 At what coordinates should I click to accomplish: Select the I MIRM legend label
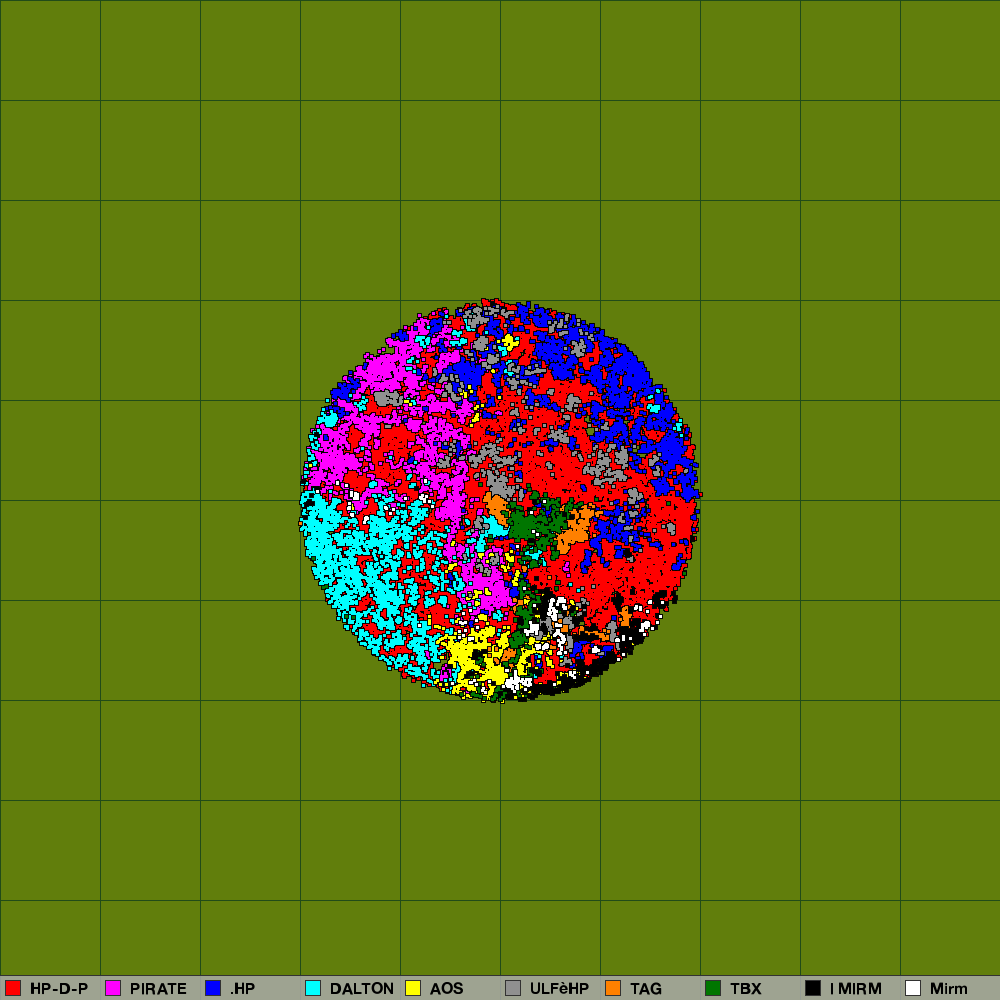pos(856,989)
